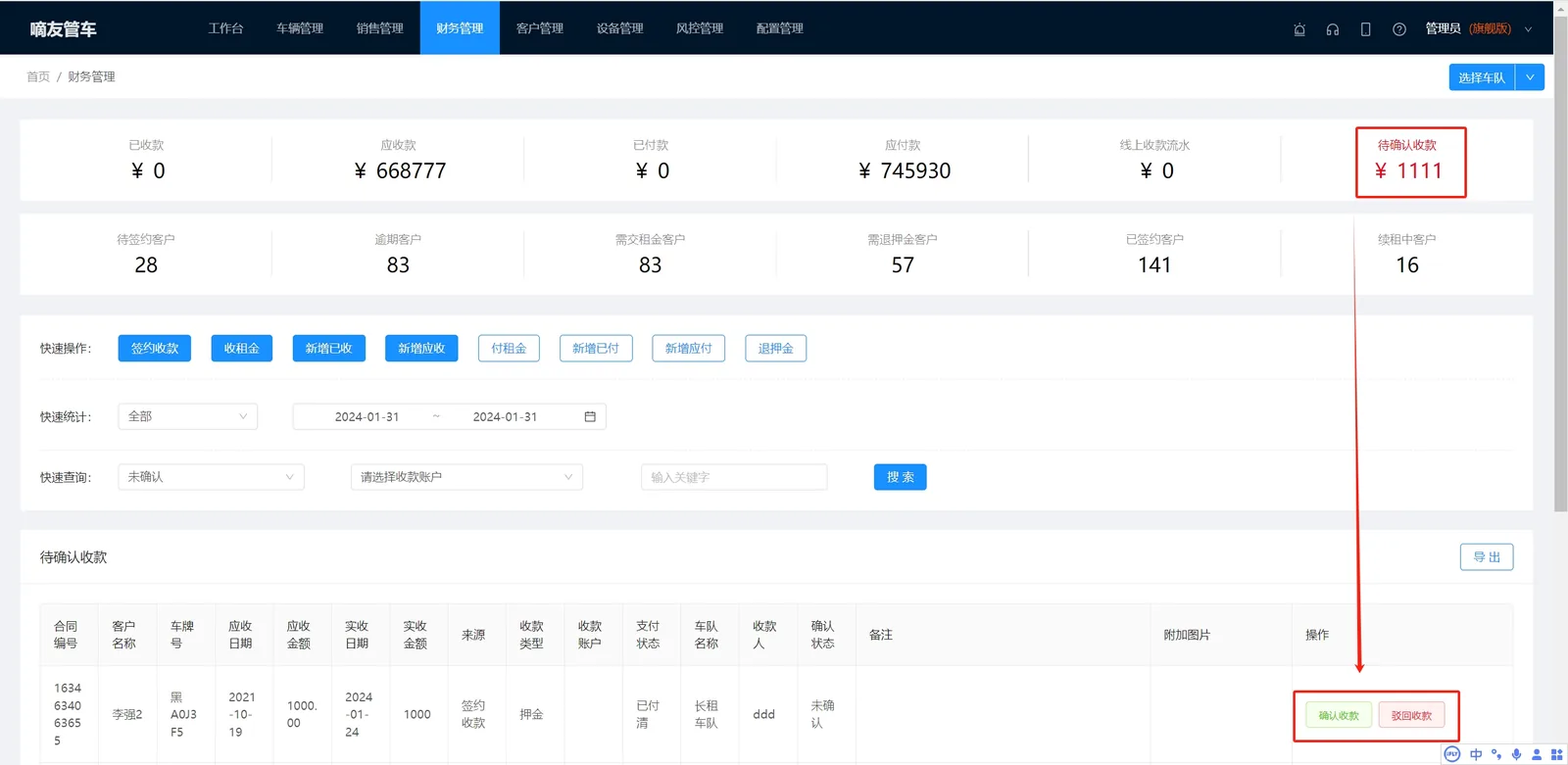Click the 首页 breadcrumb link

(x=38, y=76)
